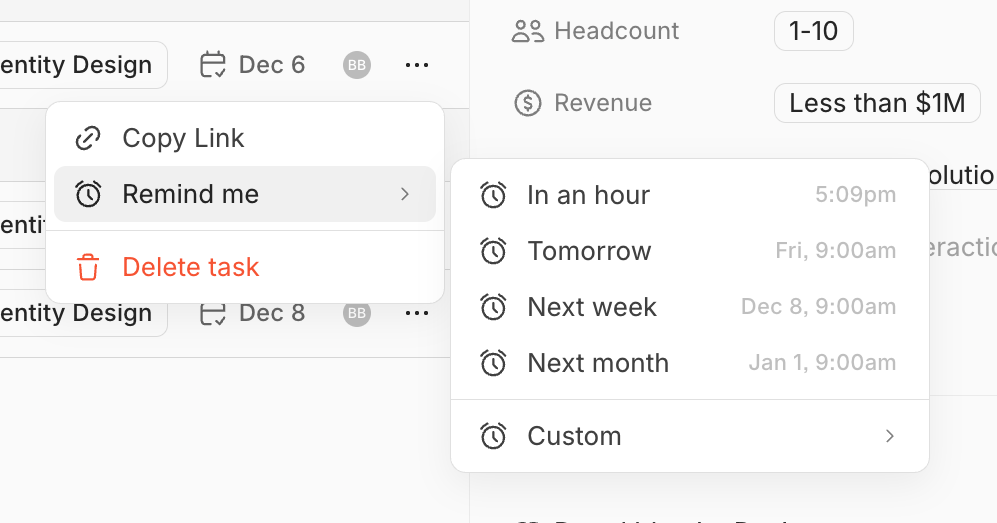Click the BB avatar on the Dec 6 task

pyautogui.click(x=357, y=66)
